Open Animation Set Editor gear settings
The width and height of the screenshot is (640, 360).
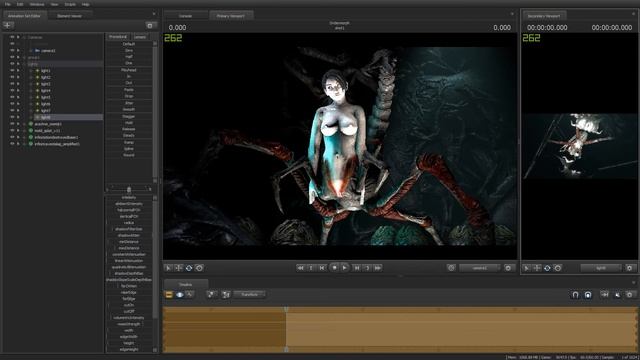click(150, 25)
